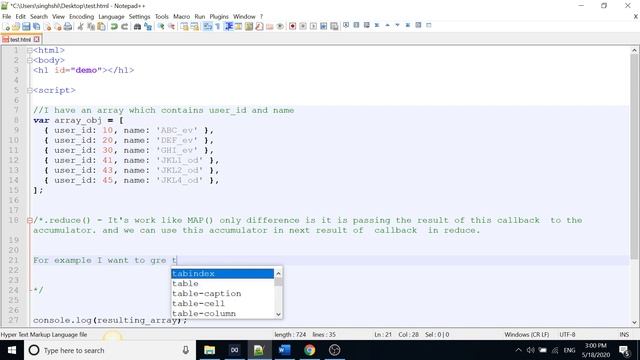The height and width of the screenshot is (360, 640).
Task: Close the test.html tab with its red X
Action: [37, 39]
